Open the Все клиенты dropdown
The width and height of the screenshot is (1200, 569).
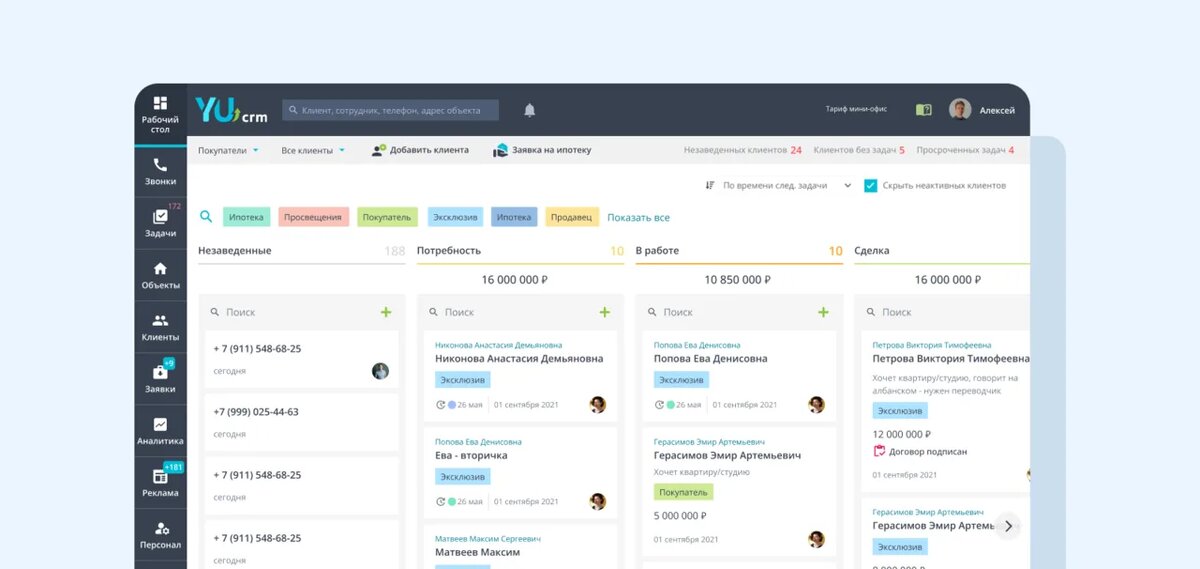(x=313, y=150)
